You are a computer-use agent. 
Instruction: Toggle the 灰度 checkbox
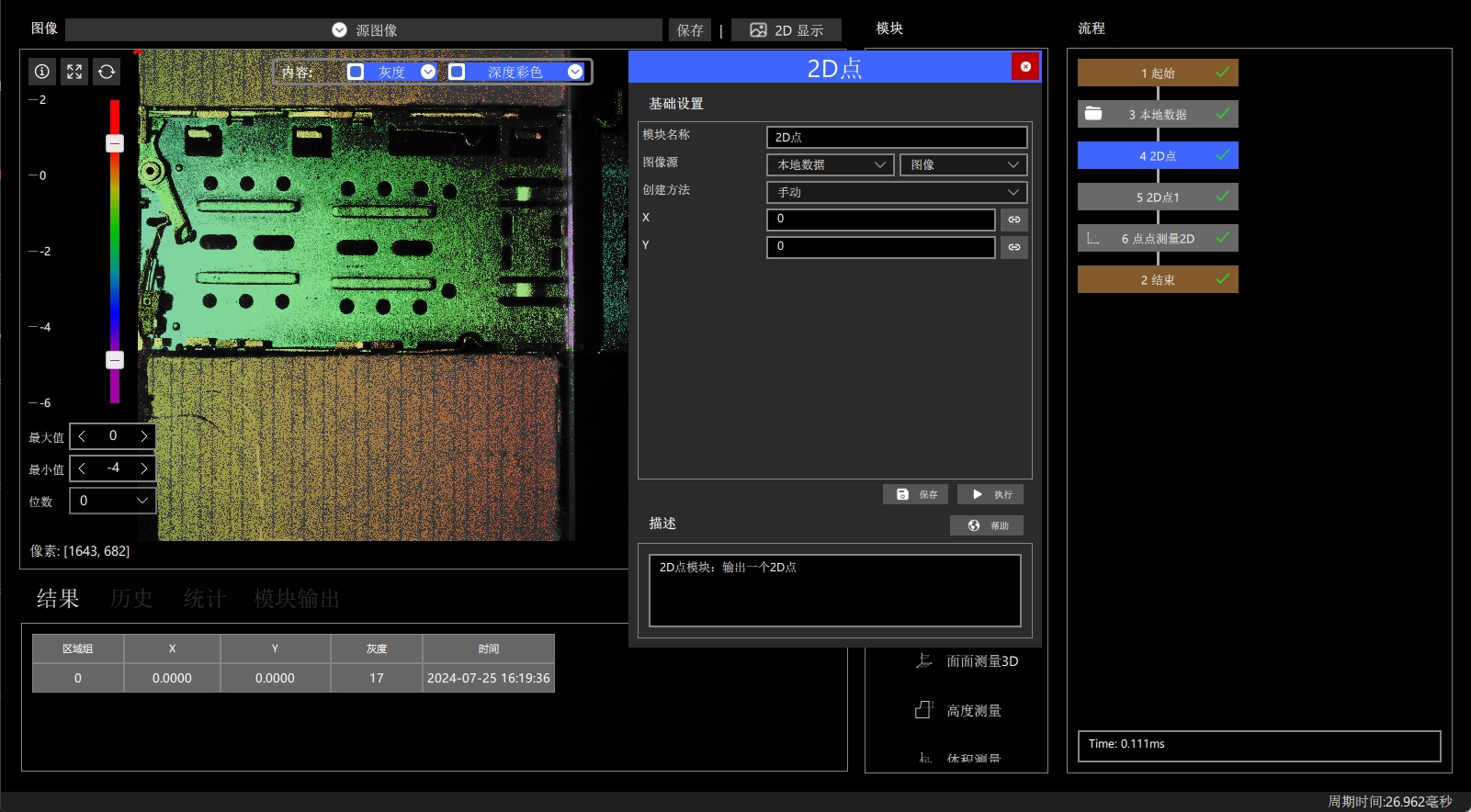(x=356, y=72)
